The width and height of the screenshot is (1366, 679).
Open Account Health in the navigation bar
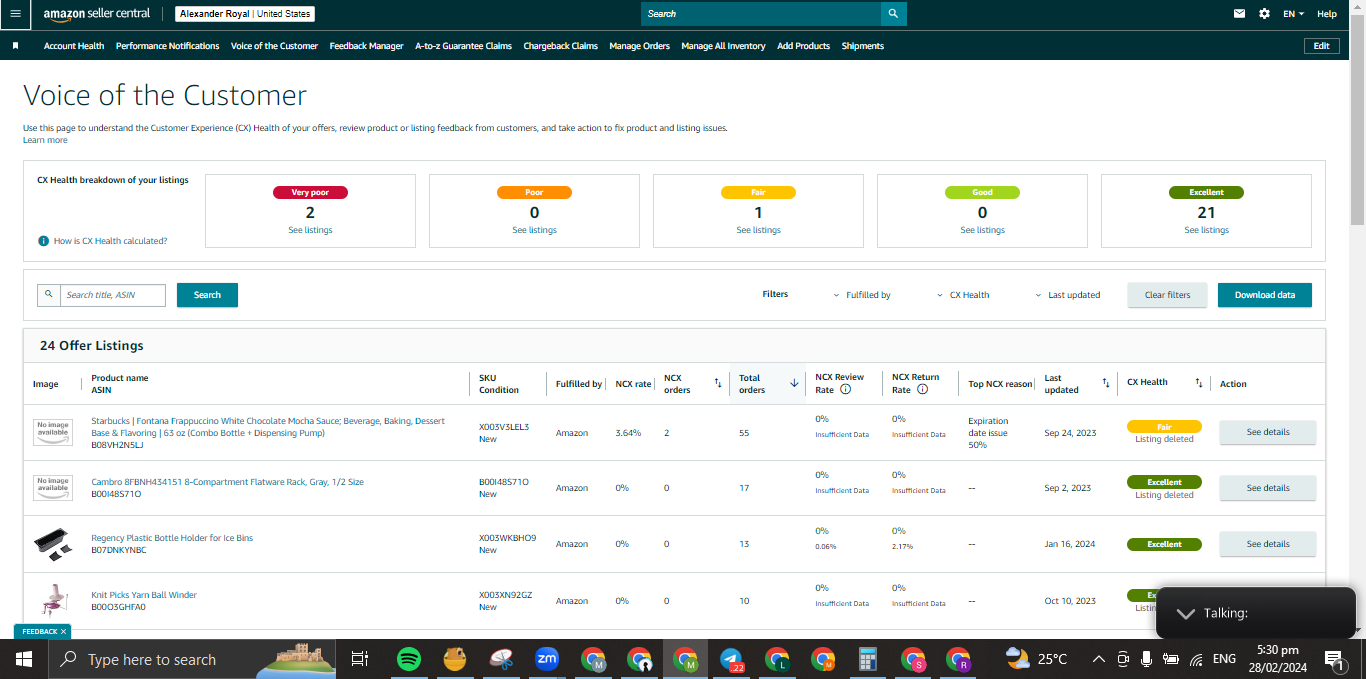click(x=74, y=46)
